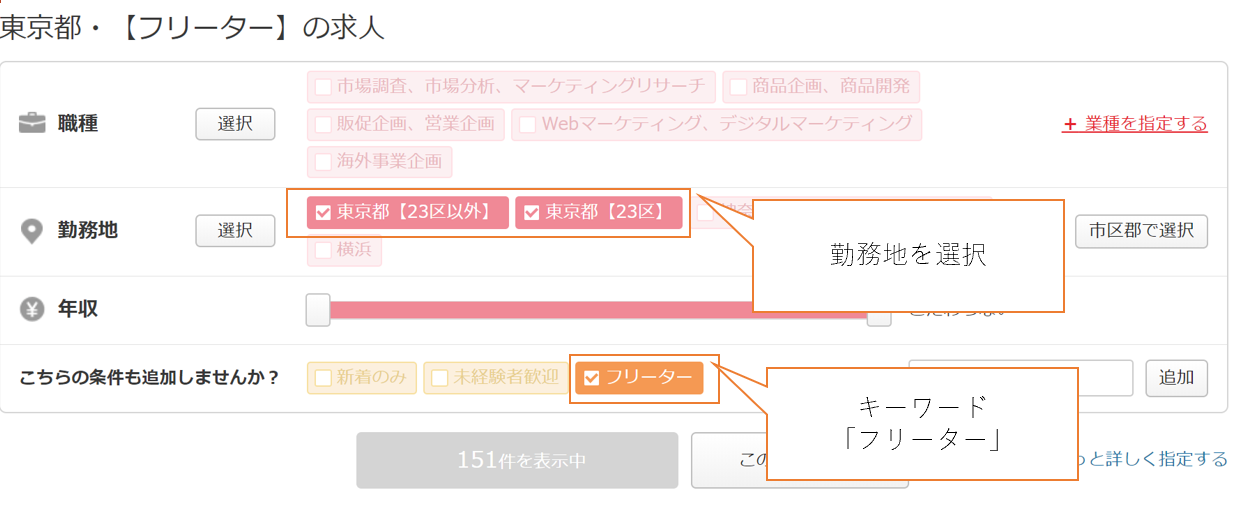
Task: Uncheck the 東京都【23区以外】 checkbox
Action: 323,213
